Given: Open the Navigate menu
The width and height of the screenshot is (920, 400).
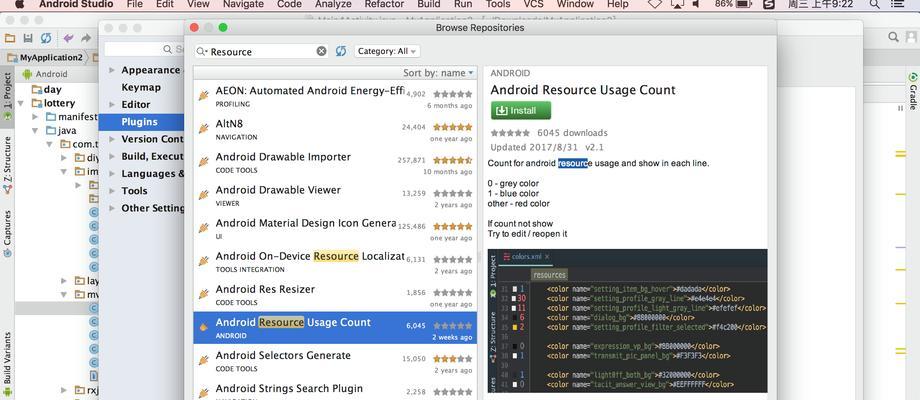Looking at the screenshot, I should [243, 4].
